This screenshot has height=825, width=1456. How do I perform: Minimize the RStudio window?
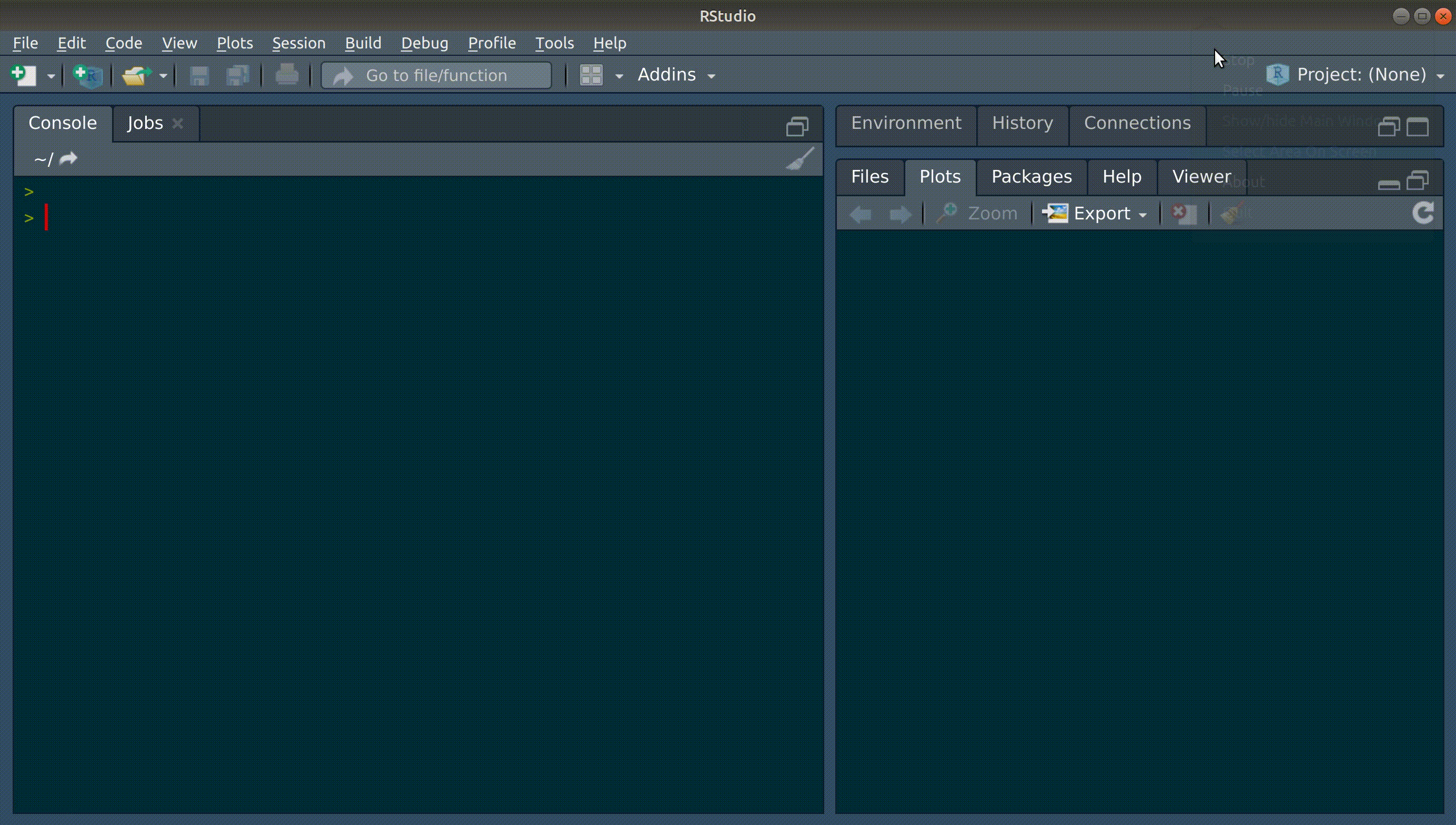tap(1400, 16)
